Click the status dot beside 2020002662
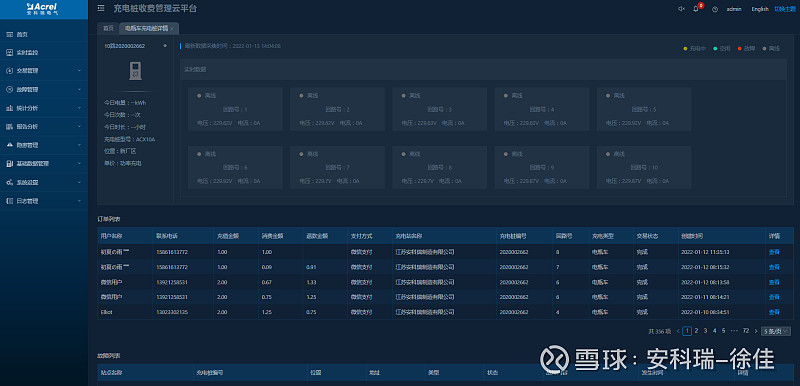Image resolution: width=800 pixels, height=386 pixels. click(x=165, y=46)
